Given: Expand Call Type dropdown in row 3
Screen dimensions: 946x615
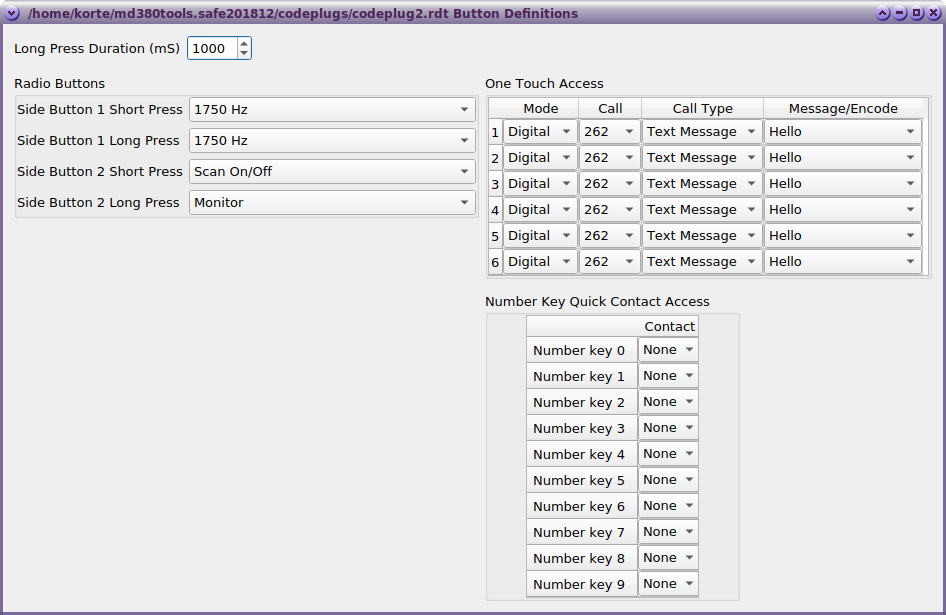Looking at the screenshot, I should point(701,184).
